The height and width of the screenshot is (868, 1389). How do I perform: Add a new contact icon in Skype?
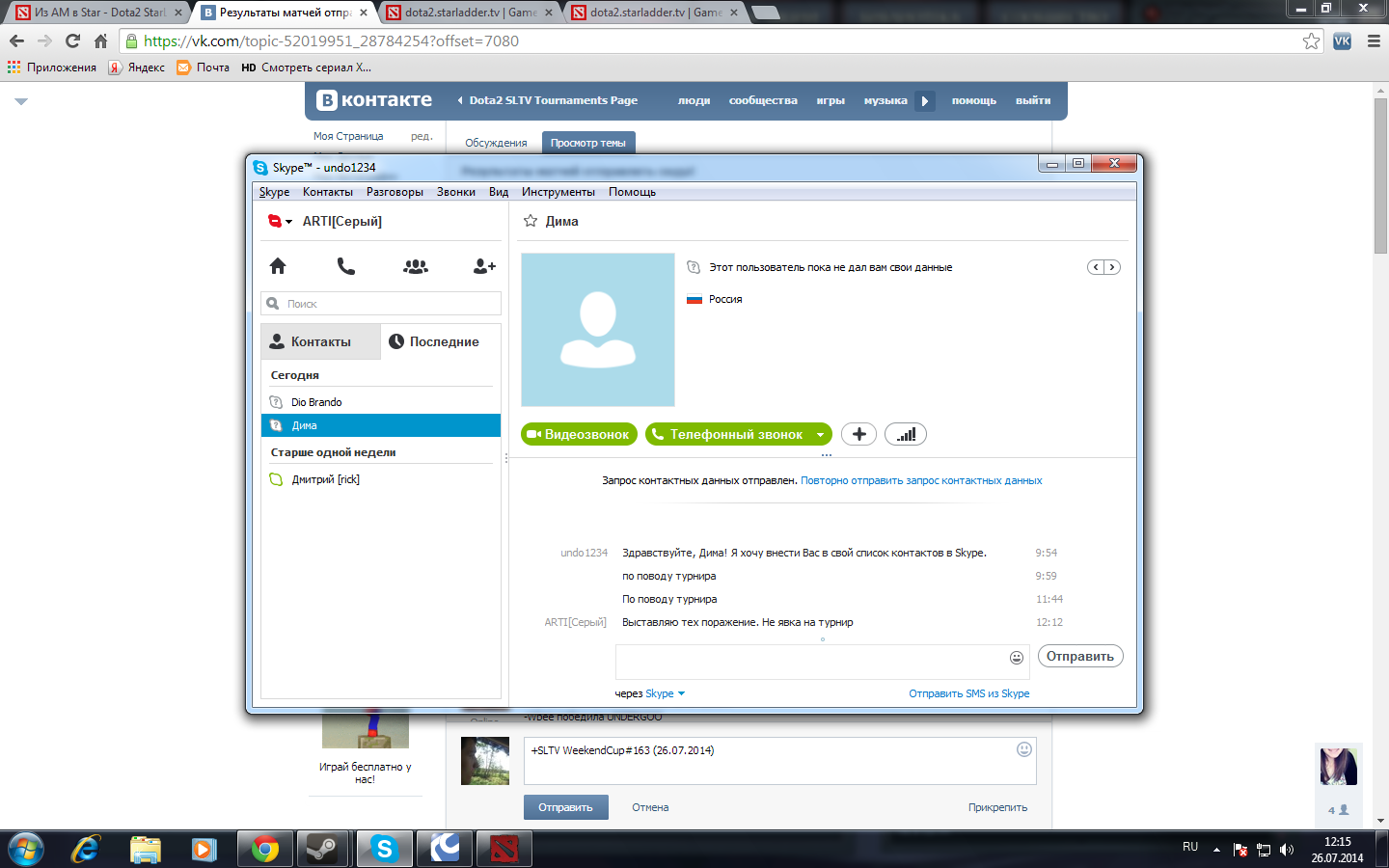(x=484, y=266)
